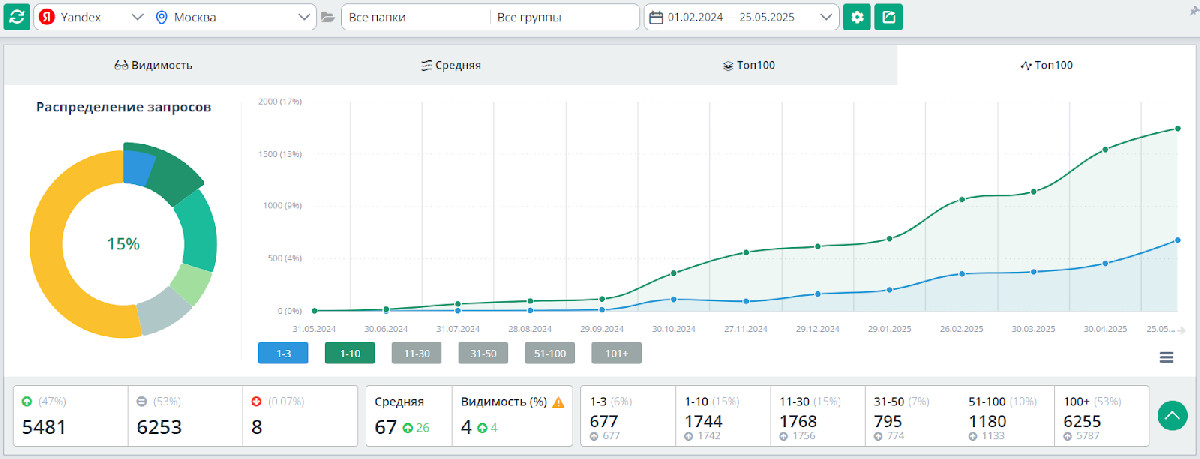The height and width of the screenshot is (459, 1200).
Task: Toggle the 1-3 series in chart legend
Action: [x=281, y=352]
